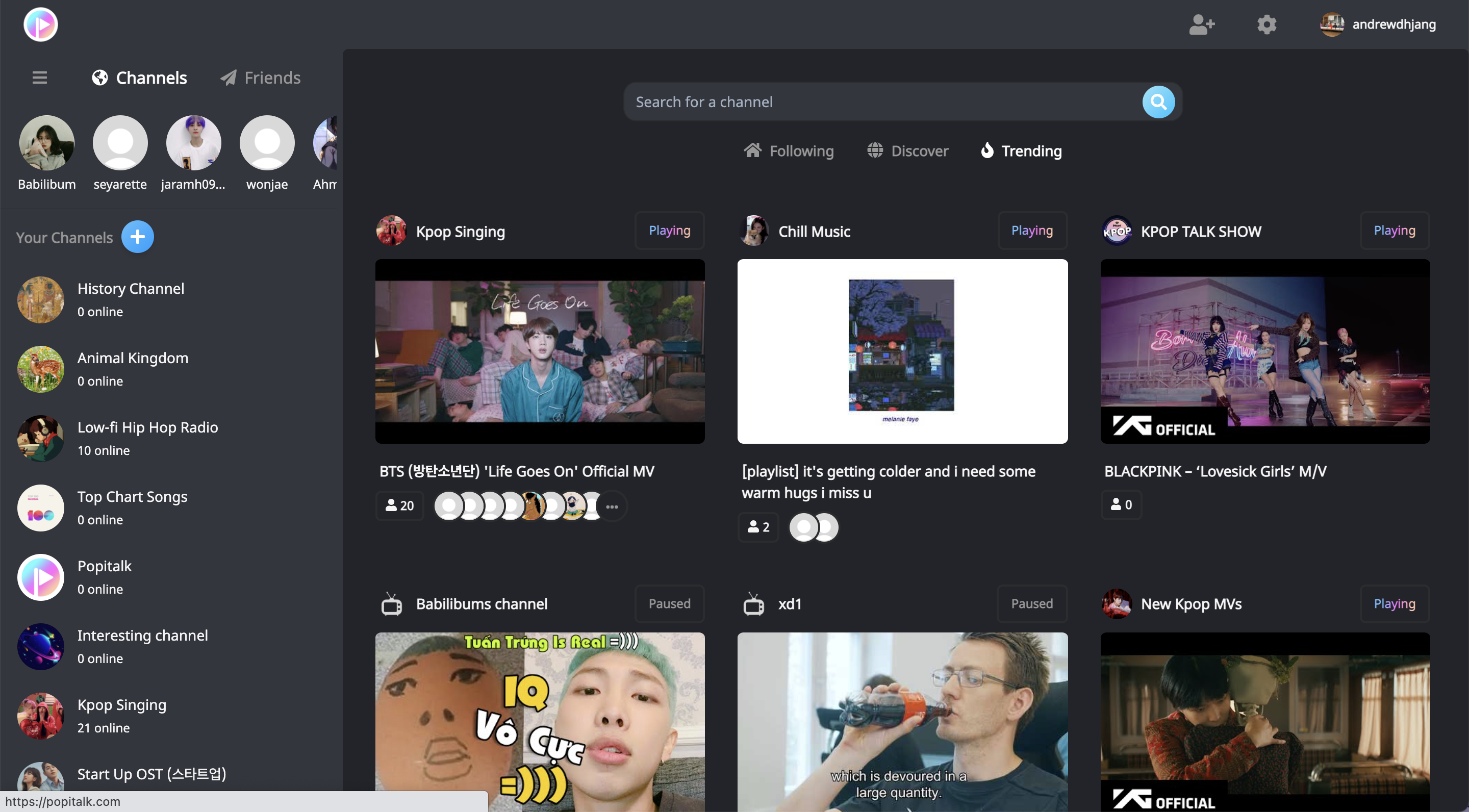Toggle the Playing badge on Chill Music
The image size is (1469, 812).
pos(1032,231)
